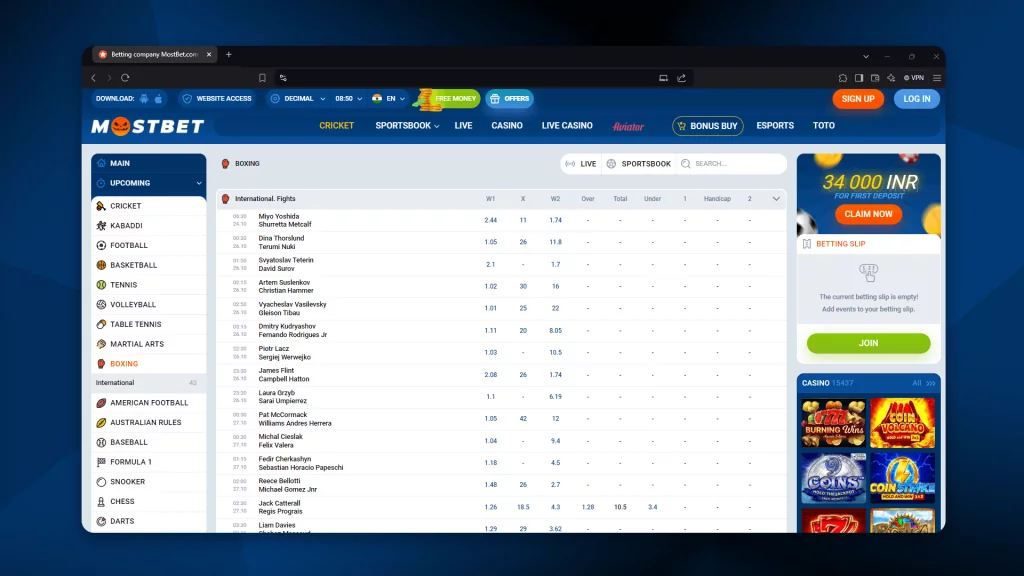Select Table Tennis in sidebar
Image resolution: width=1024 pixels, height=576 pixels.
pos(149,324)
